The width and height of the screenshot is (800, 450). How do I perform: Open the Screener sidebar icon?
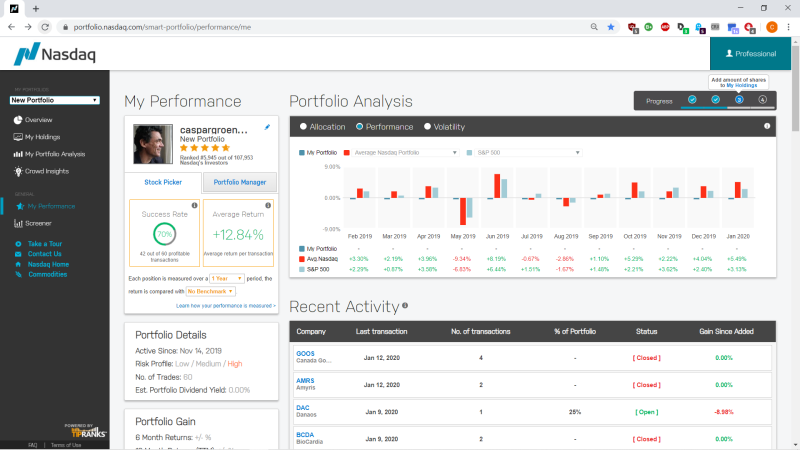tap(18, 223)
